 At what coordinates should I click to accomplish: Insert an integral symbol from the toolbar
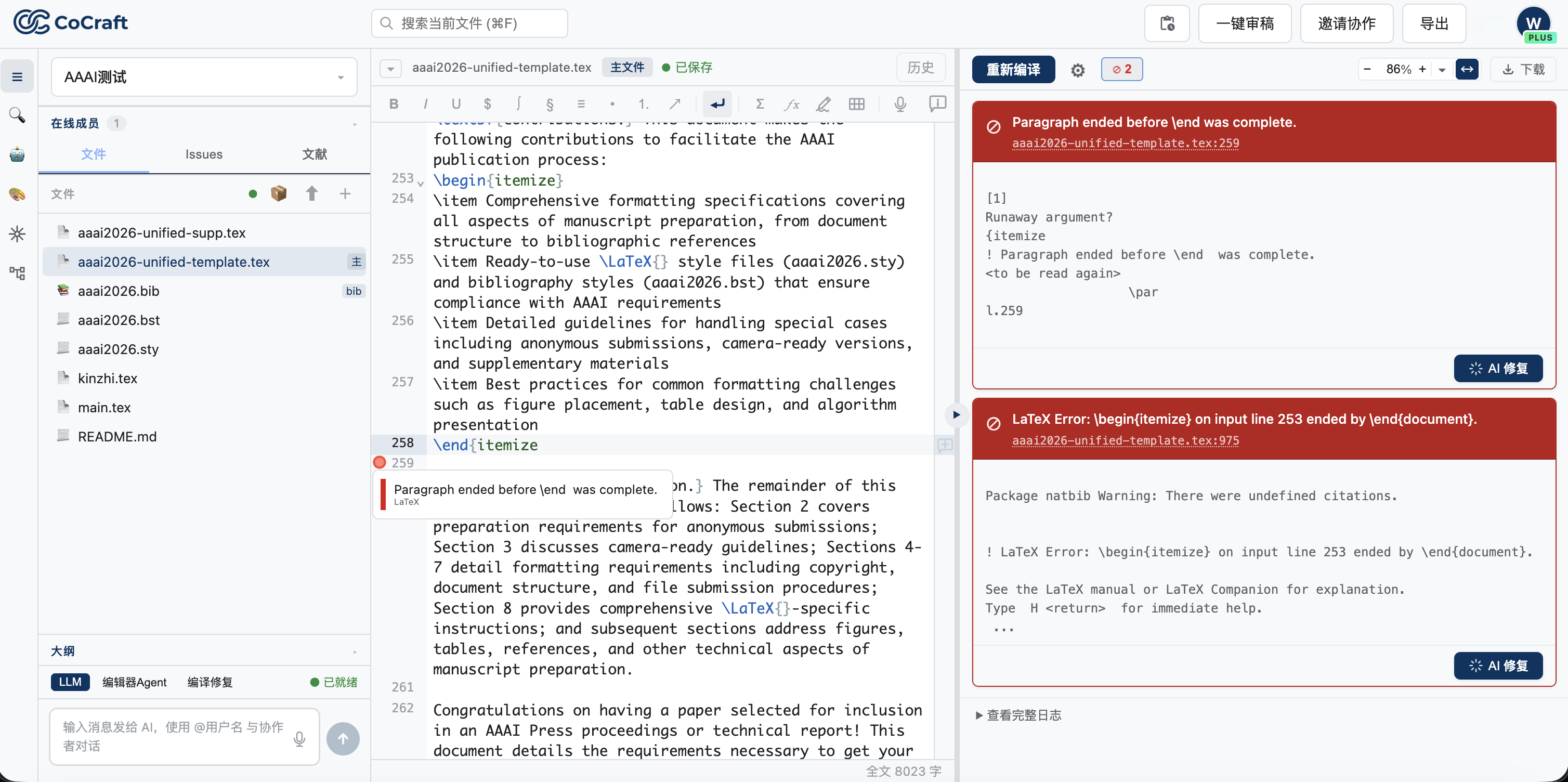click(518, 104)
